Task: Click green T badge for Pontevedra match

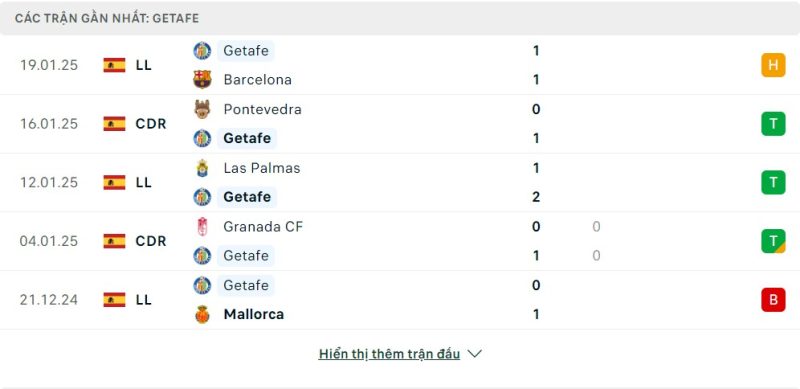Action: tap(773, 124)
